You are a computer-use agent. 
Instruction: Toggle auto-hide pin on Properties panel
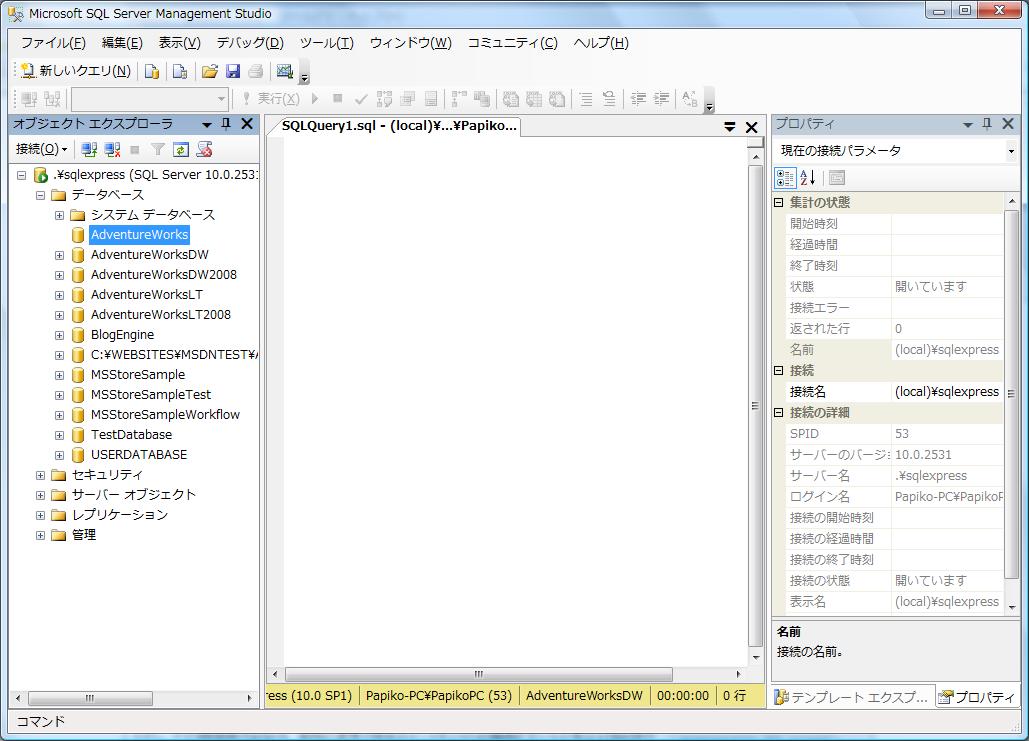[x=987, y=124]
